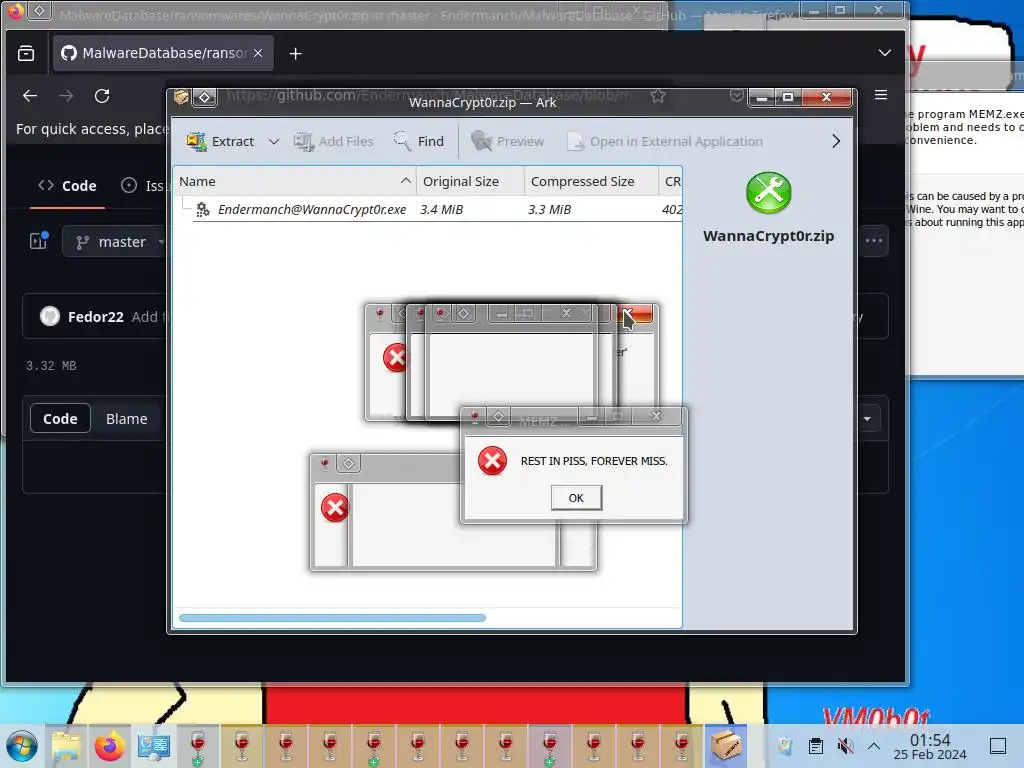Open the MEMZ dialog window menu diamond
Viewport: 1024px width, 768px height.
tap(498, 416)
